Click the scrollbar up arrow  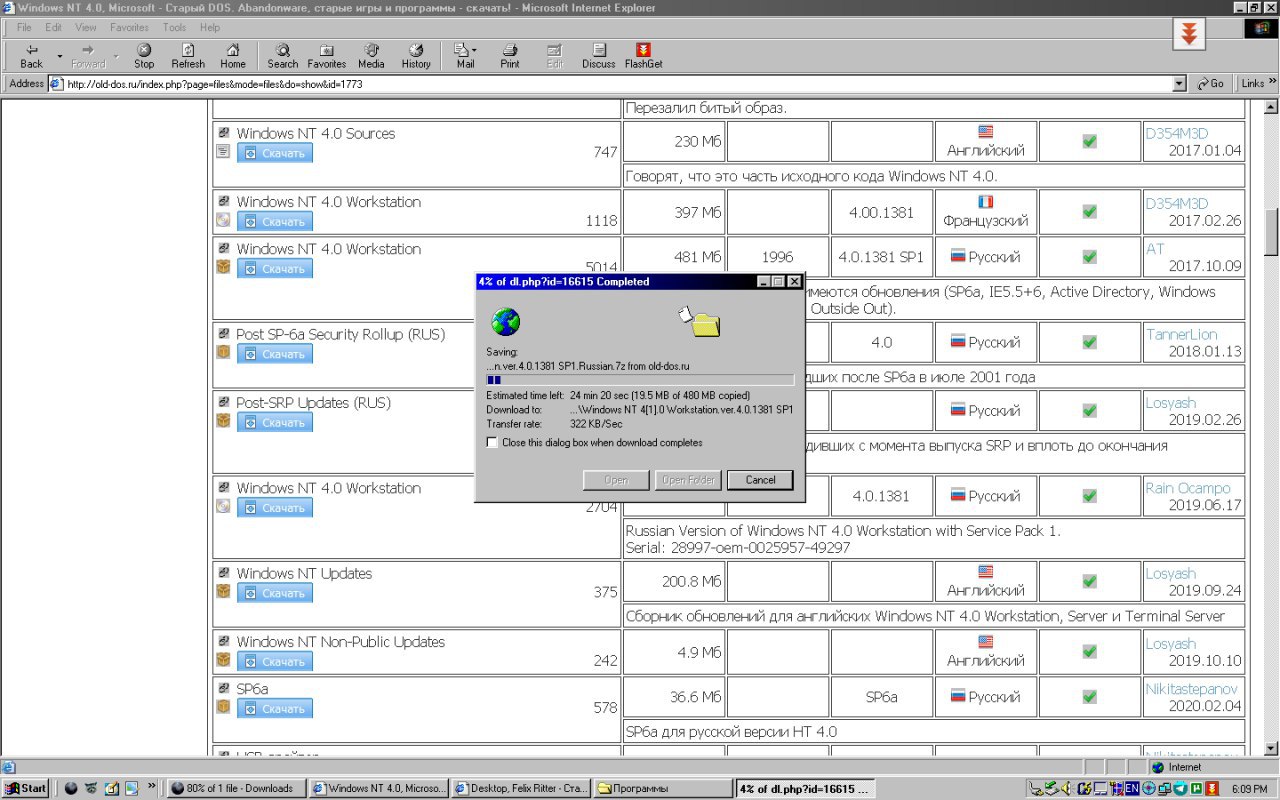(1271, 107)
